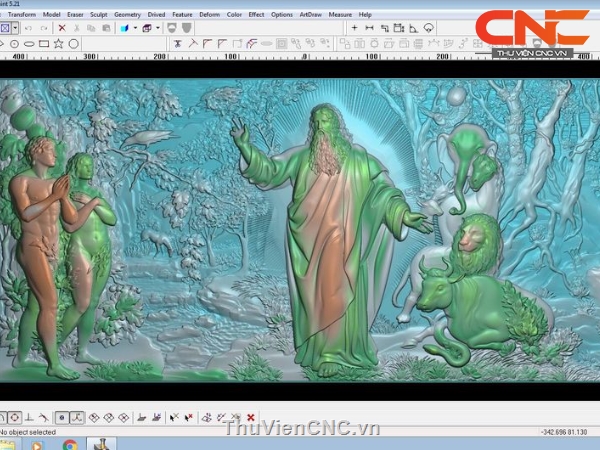Click the Redo arrow icon
Image resolution: width=600 pixels, height=450 pixels.
click(44, 28)
